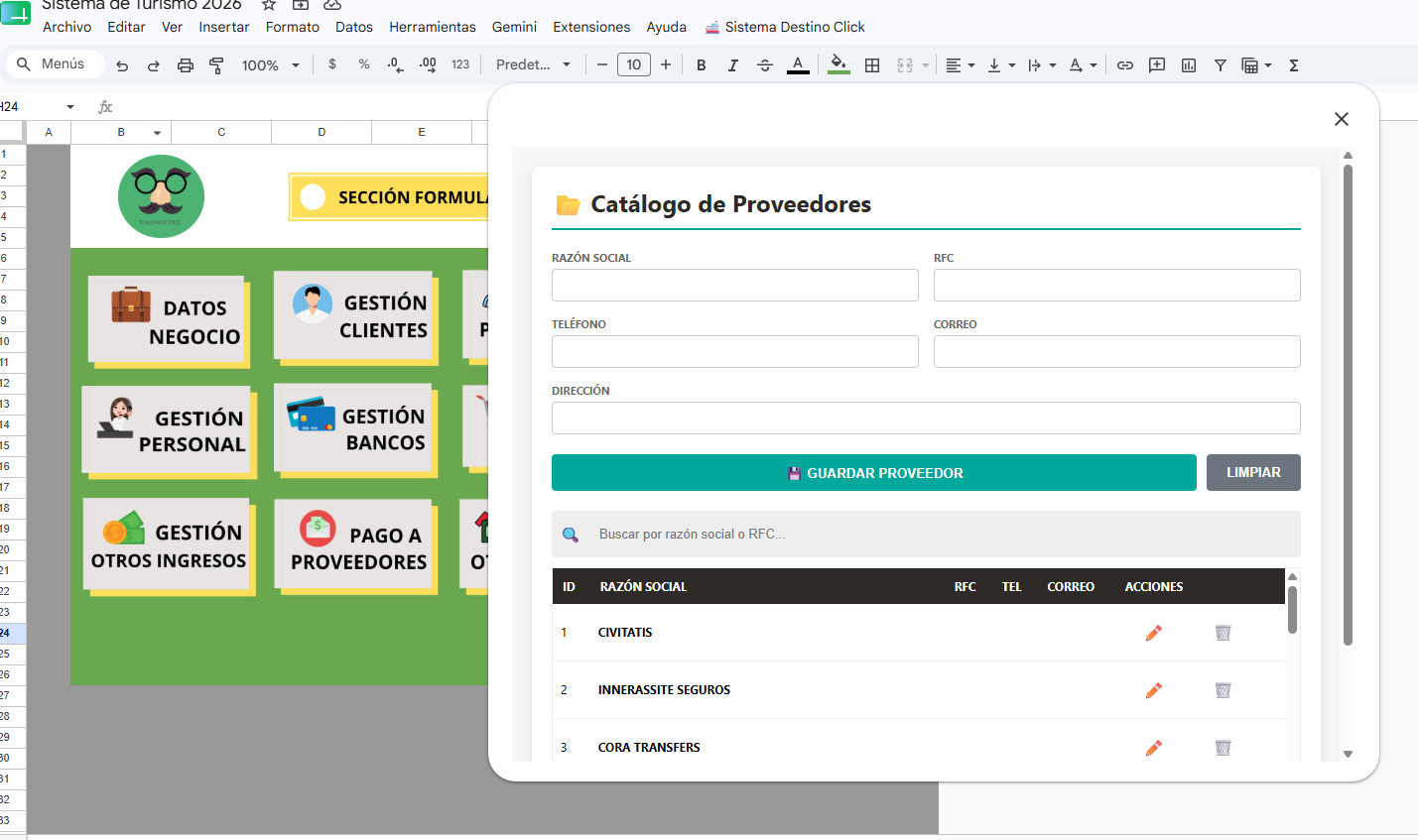Focus the DIRECCIÓN input field
Viewport: 1418px width, 840px height.
coord(926,419)
